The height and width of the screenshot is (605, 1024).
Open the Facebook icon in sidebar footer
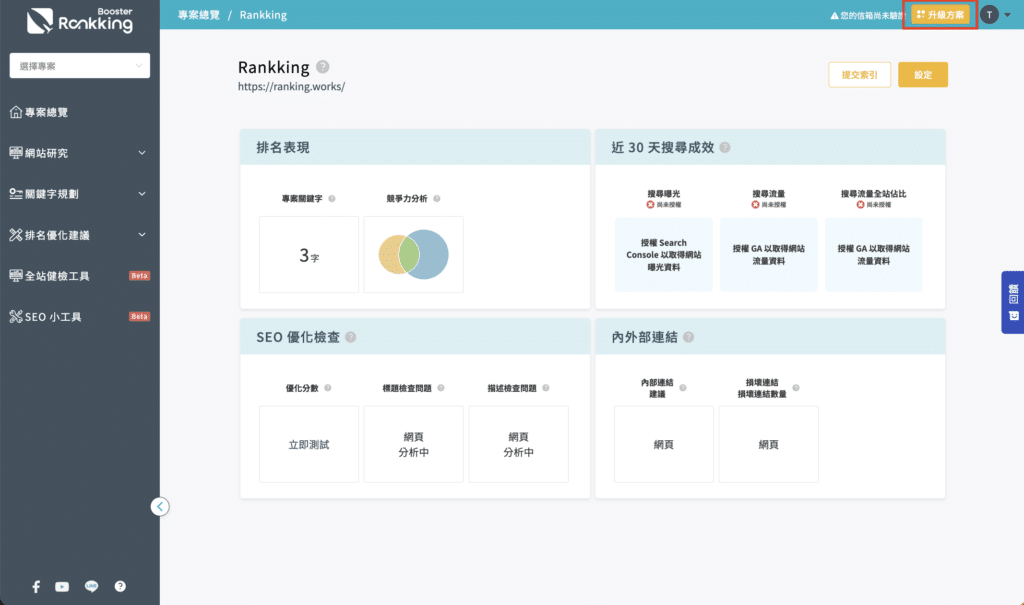click(36, 587)
